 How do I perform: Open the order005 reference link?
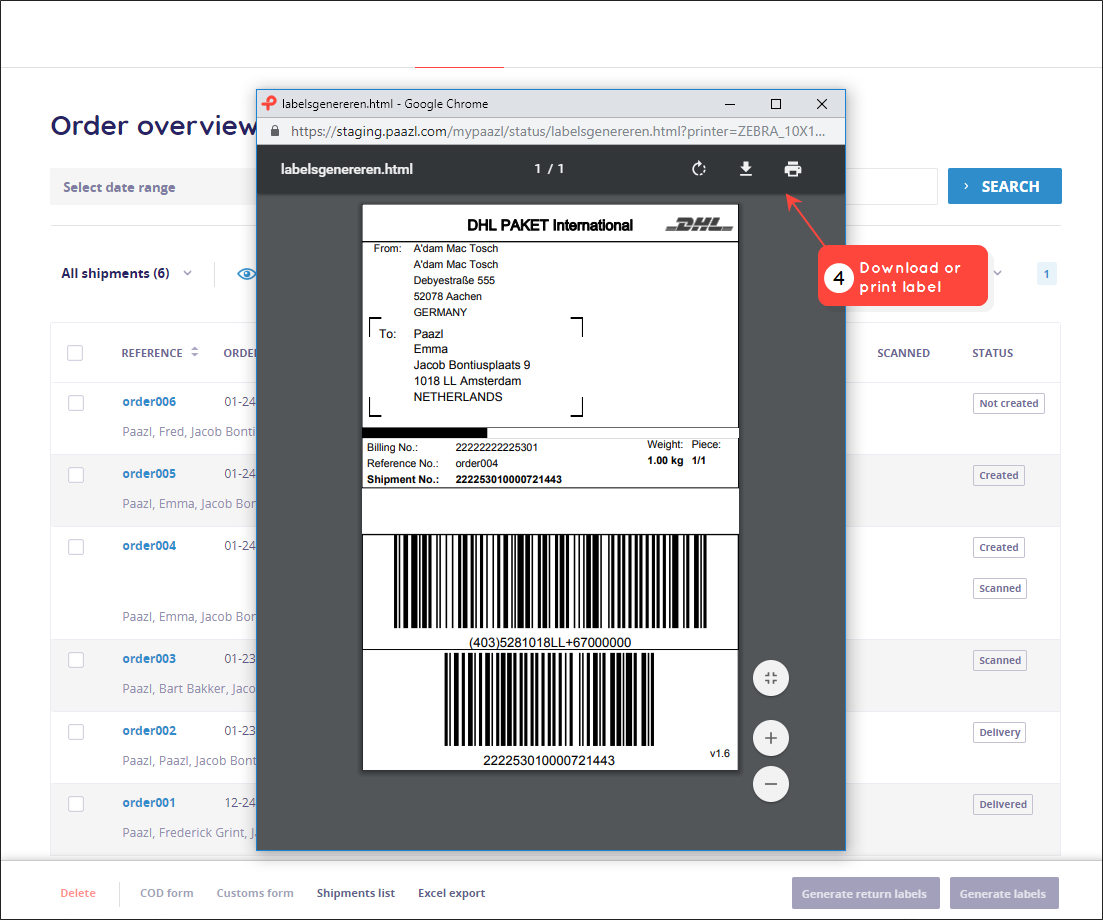click(149, 473)
